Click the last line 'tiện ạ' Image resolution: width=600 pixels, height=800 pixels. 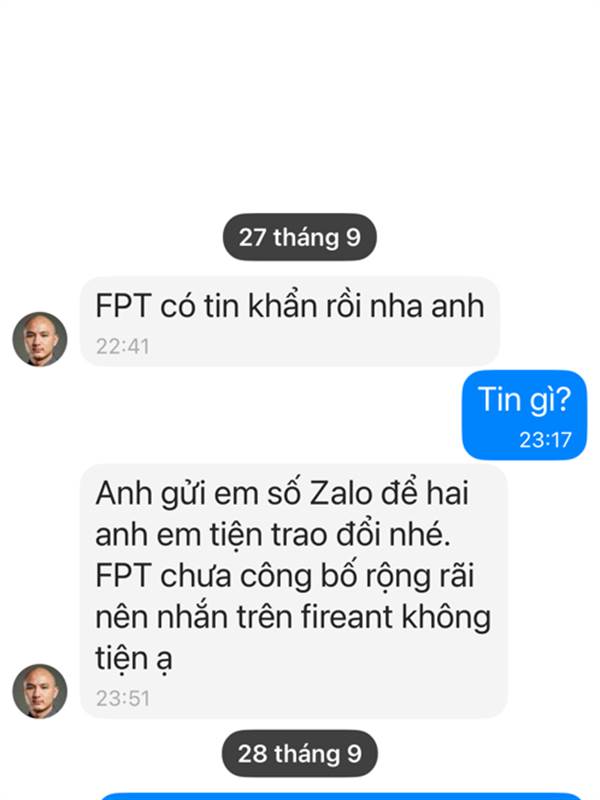point(134,658)
